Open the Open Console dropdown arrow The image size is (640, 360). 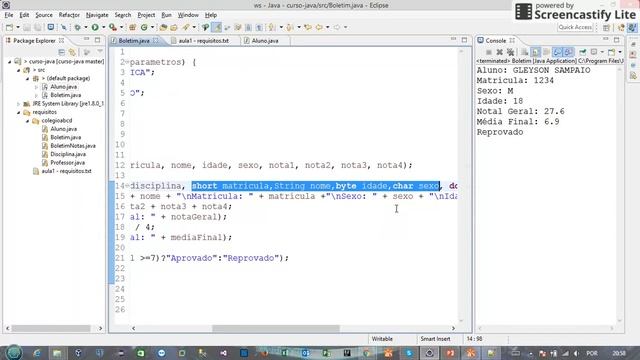tap(620, 52)
